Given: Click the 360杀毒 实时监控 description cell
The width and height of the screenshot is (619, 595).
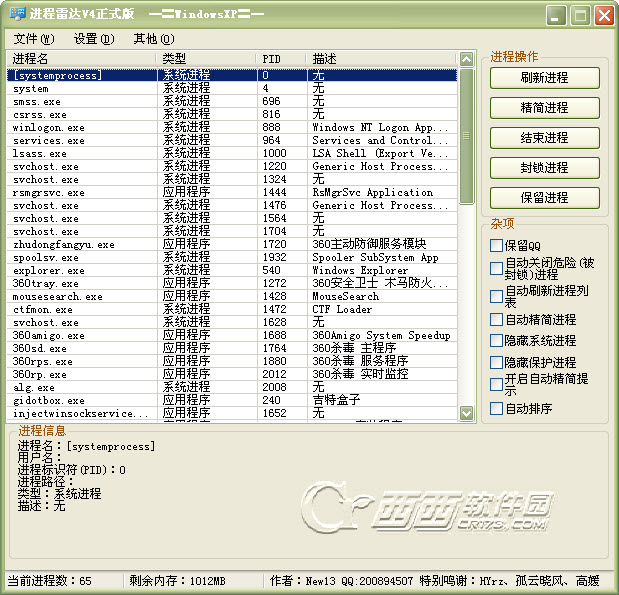Looking at the screenshot, I should (x=360, y=374).
